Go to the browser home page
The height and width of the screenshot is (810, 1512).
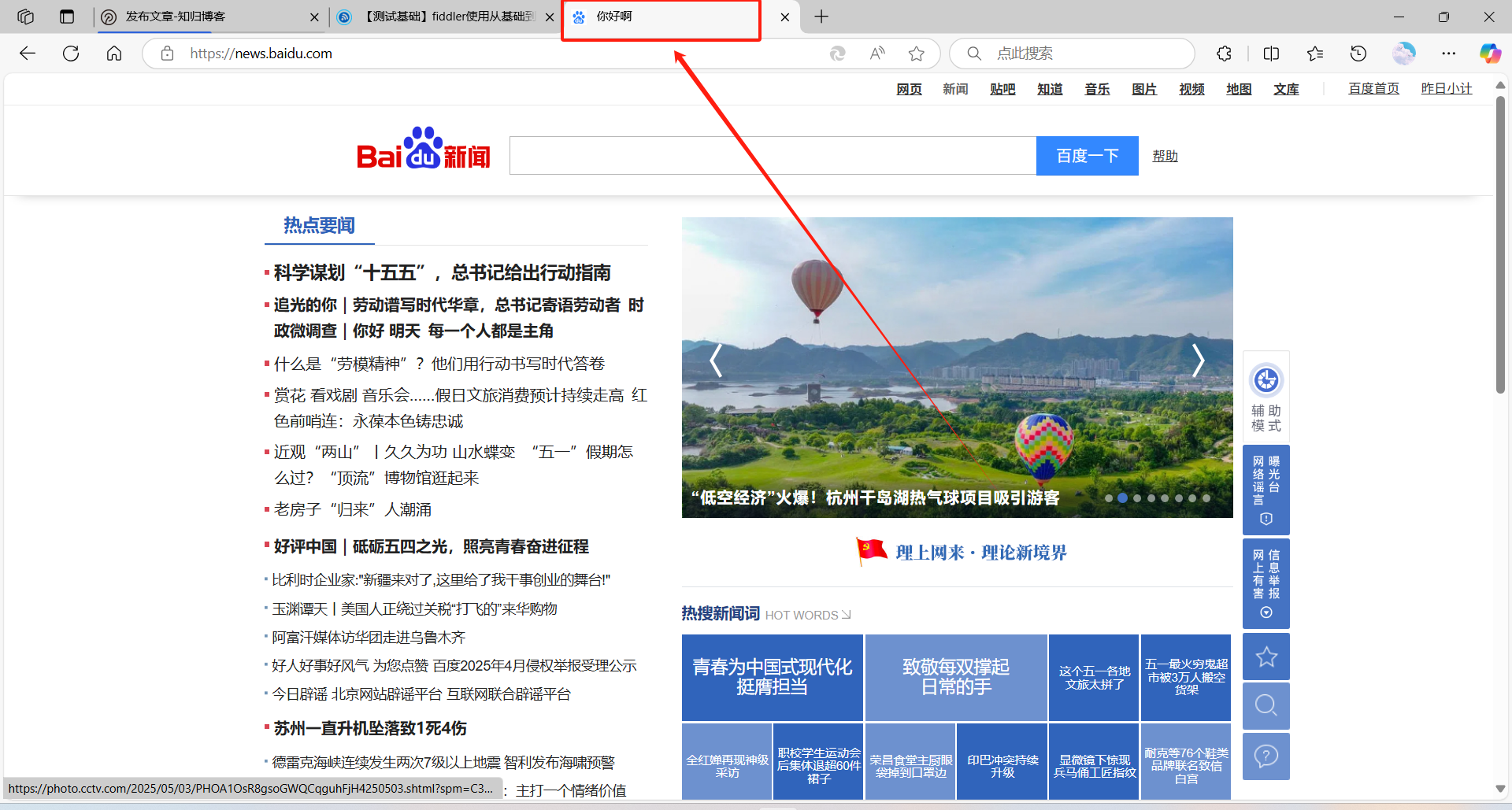(114, 54)
